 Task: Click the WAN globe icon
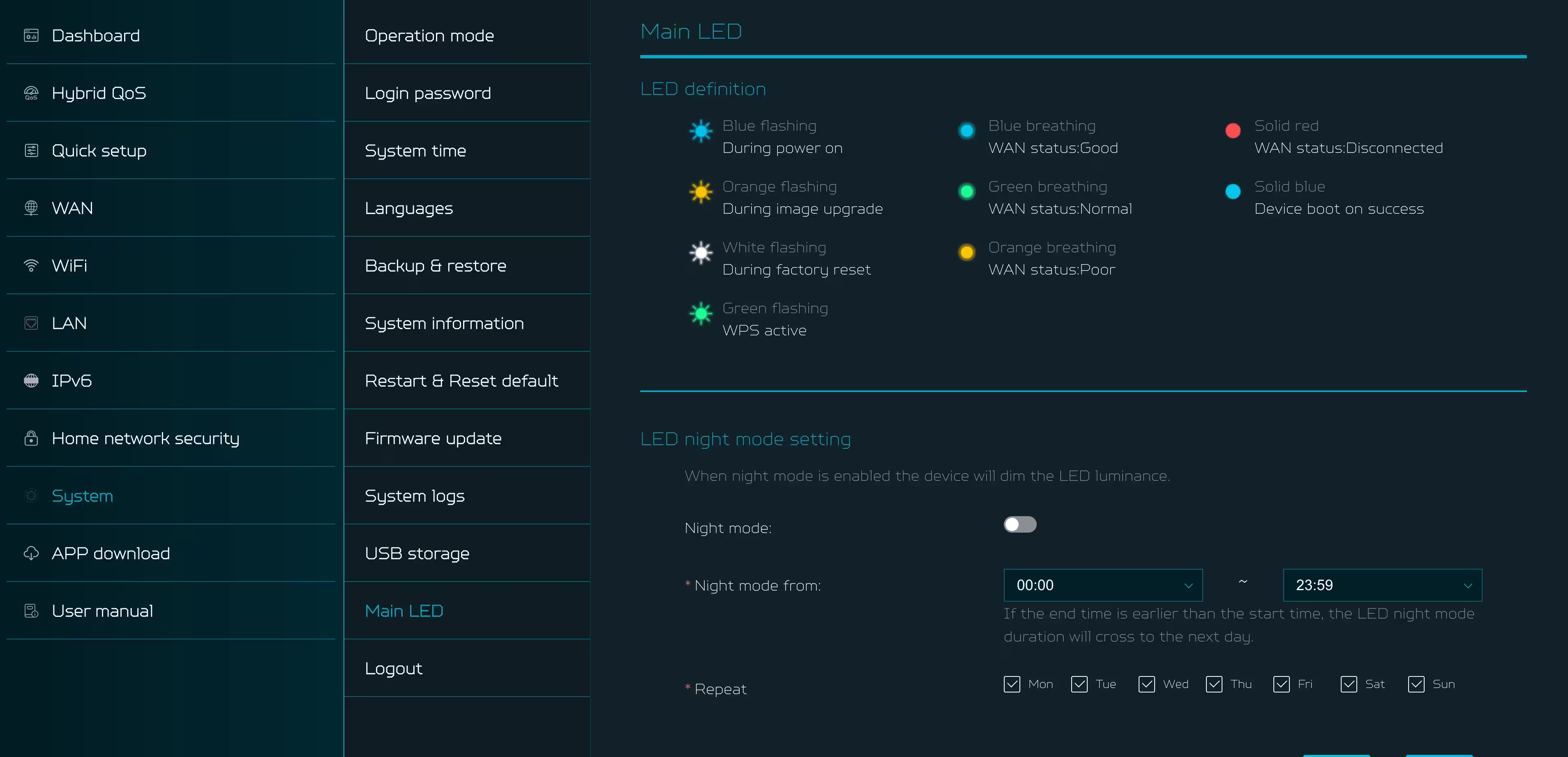31,208
